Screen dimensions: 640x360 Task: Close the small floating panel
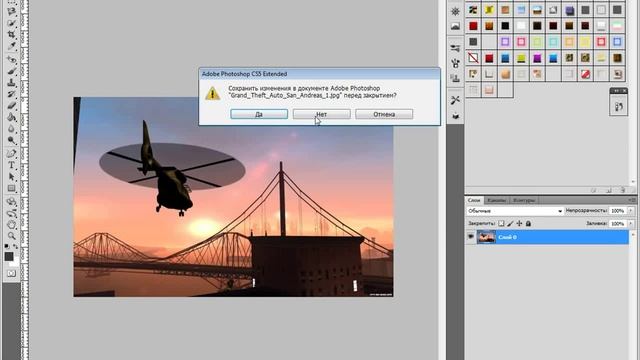(624, 91)
